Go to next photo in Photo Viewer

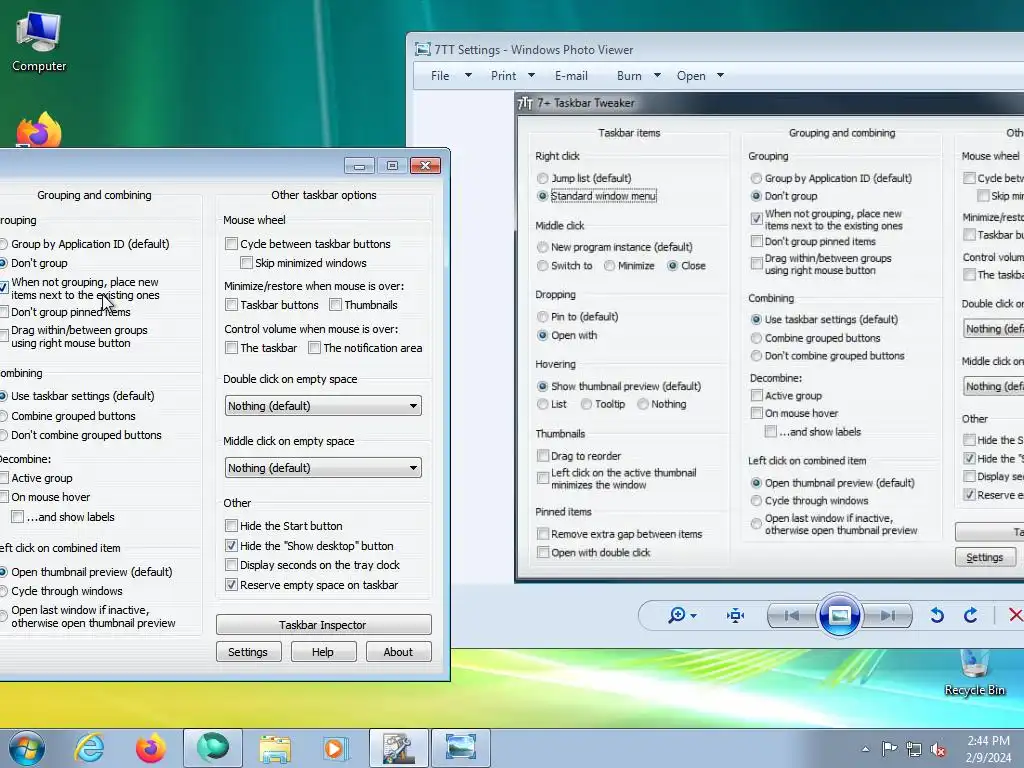pos(887,615)
